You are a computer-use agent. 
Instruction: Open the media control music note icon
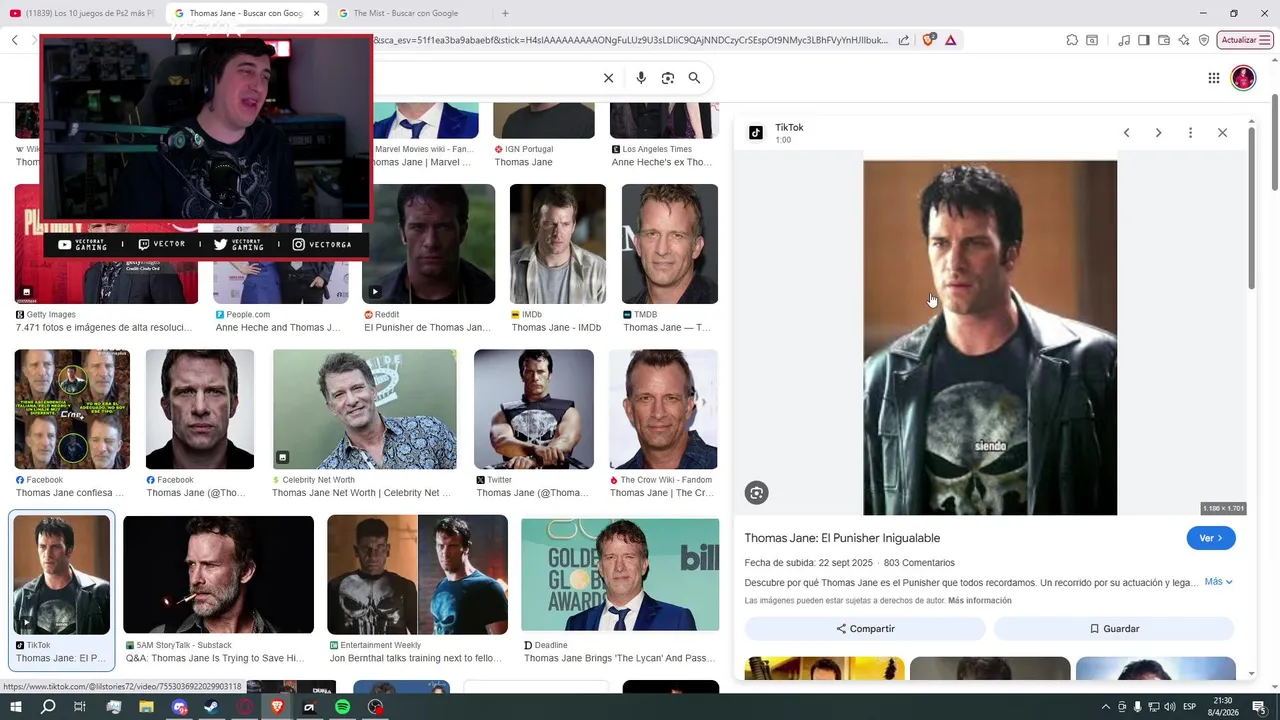(1124, 40)
